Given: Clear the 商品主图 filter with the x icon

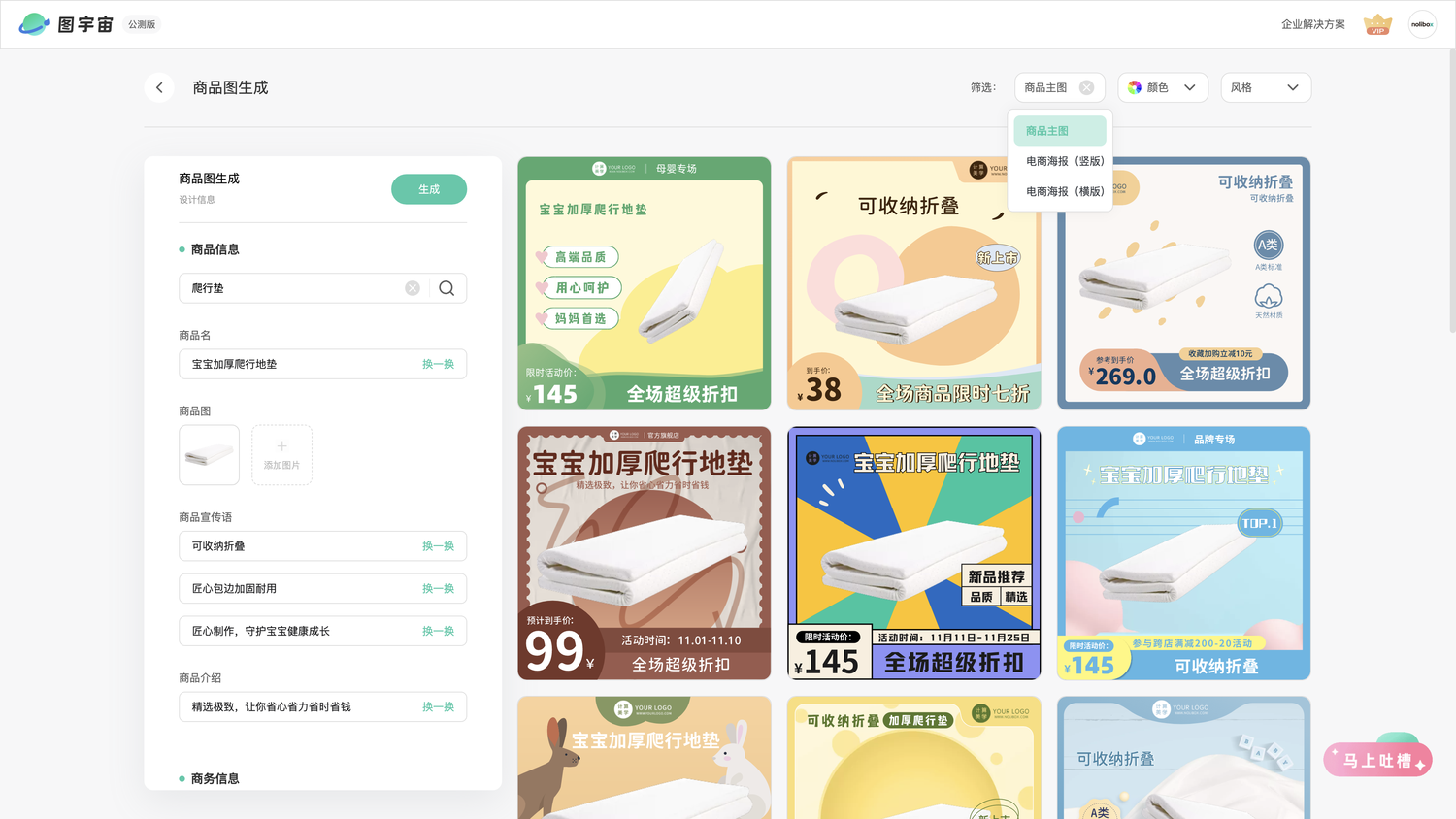Looking at the screenshot, I should (x=1086, y=87).
